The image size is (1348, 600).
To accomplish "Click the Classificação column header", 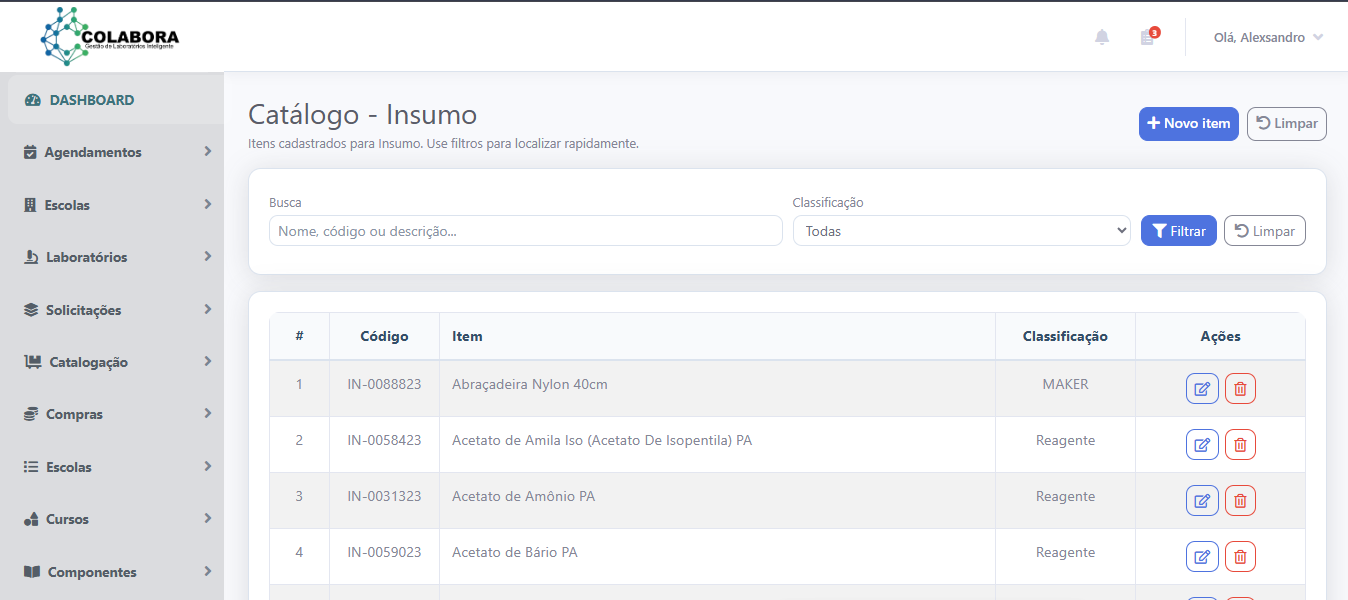I will coord(1065,336).
